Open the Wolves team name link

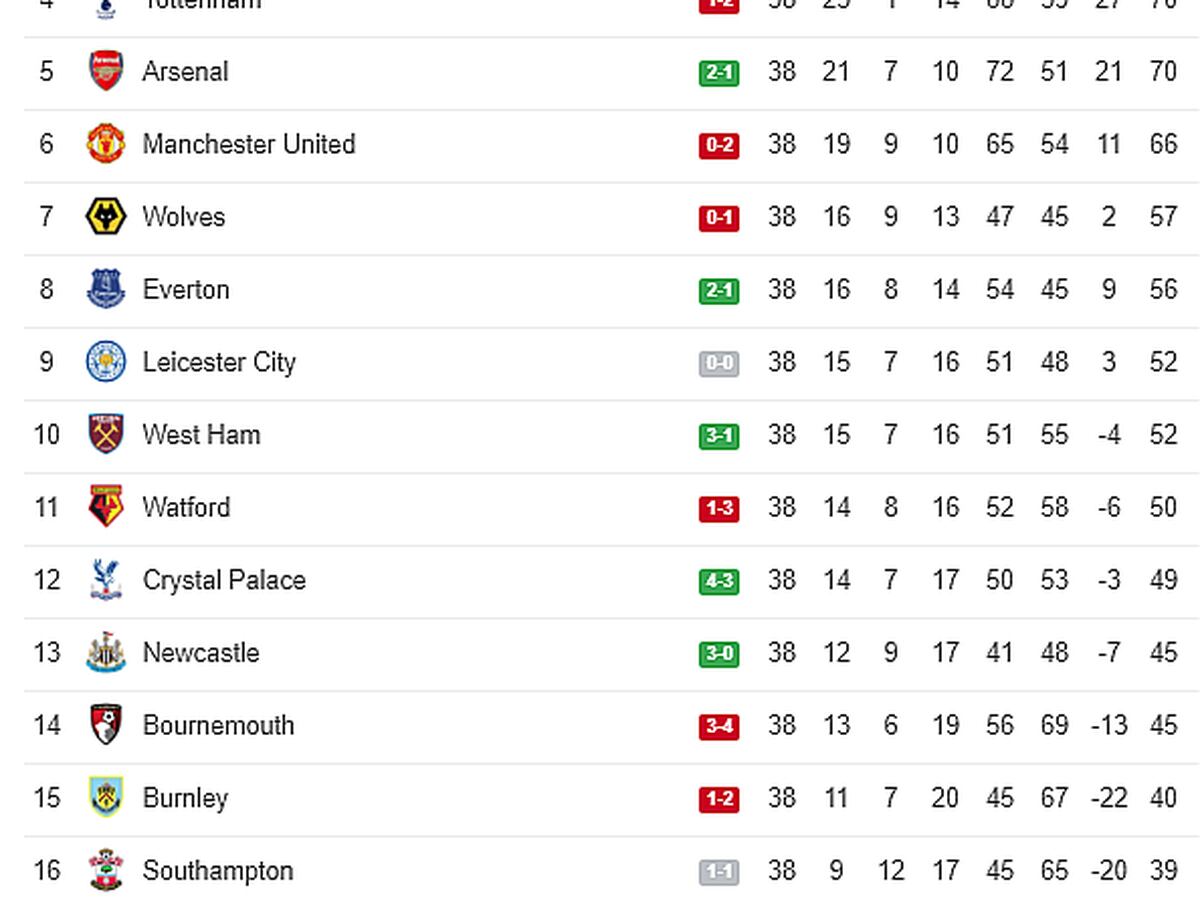[x=184, y=217]
